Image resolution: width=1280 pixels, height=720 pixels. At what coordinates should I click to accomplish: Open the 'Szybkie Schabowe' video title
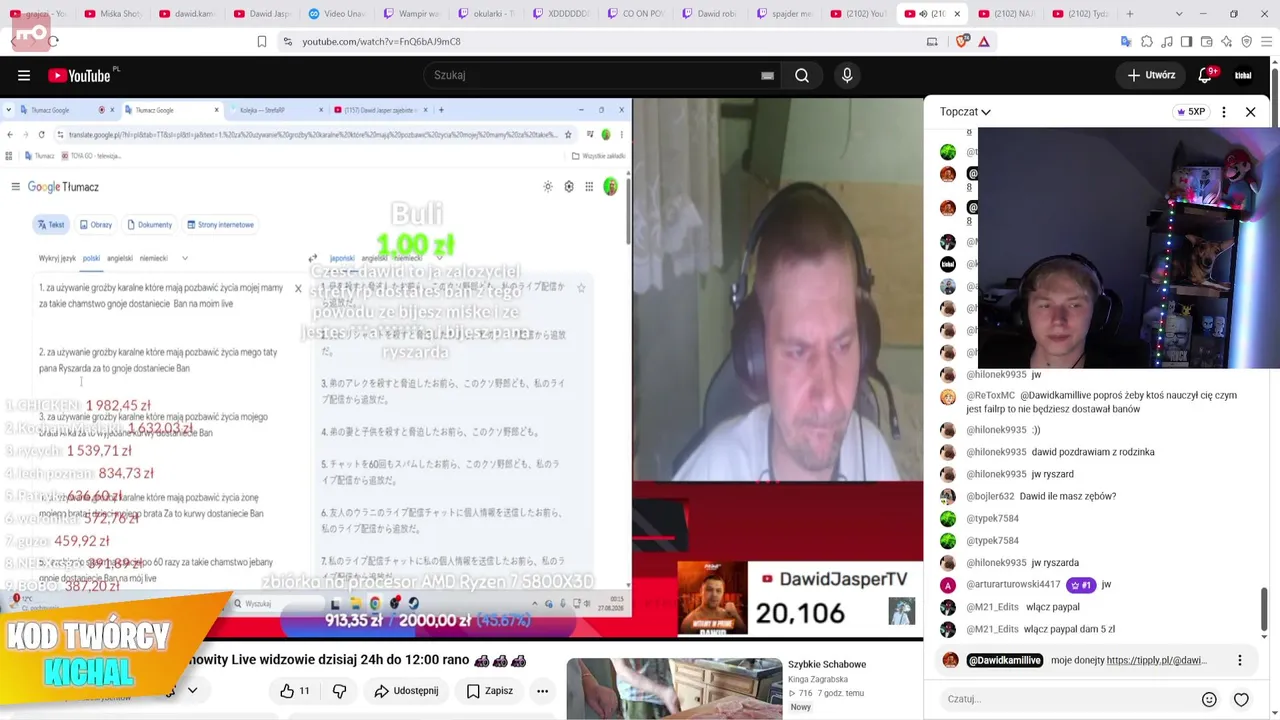(x=827, y=664)
